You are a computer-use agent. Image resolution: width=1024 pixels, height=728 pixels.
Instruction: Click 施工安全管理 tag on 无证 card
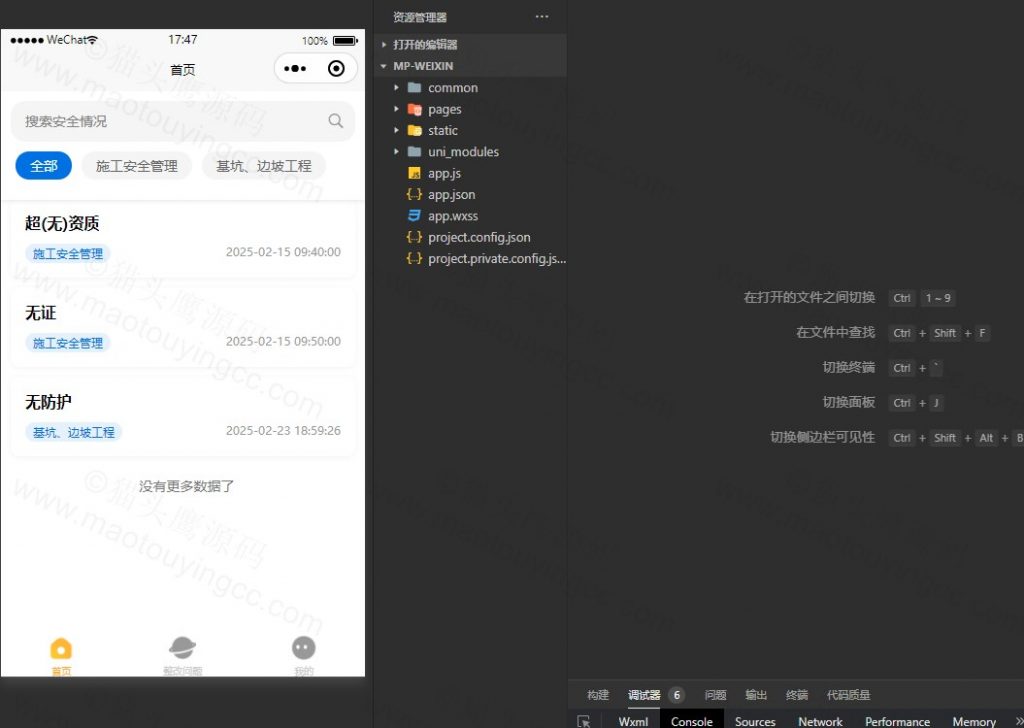coord(68,343)
